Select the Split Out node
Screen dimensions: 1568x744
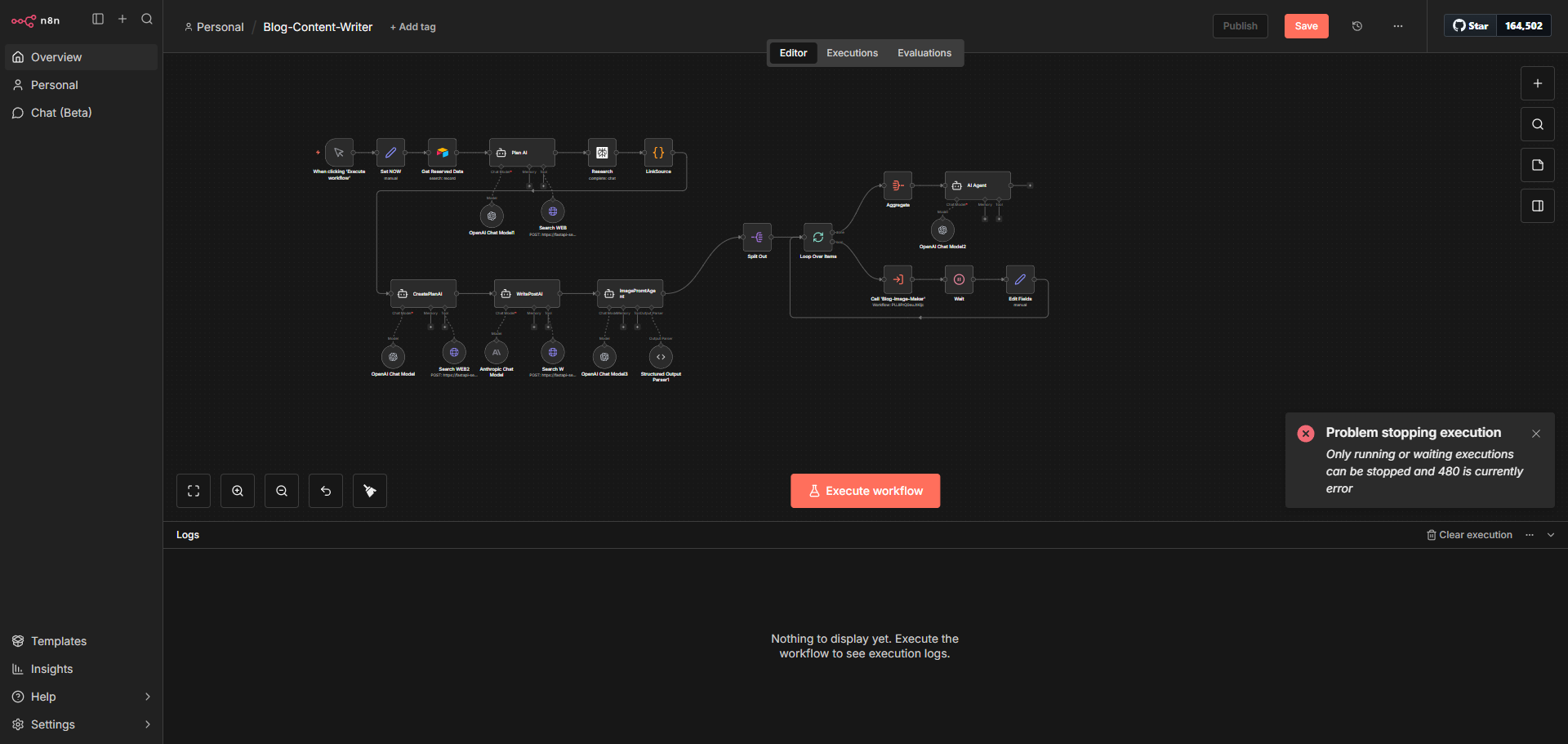click(757, 238)
